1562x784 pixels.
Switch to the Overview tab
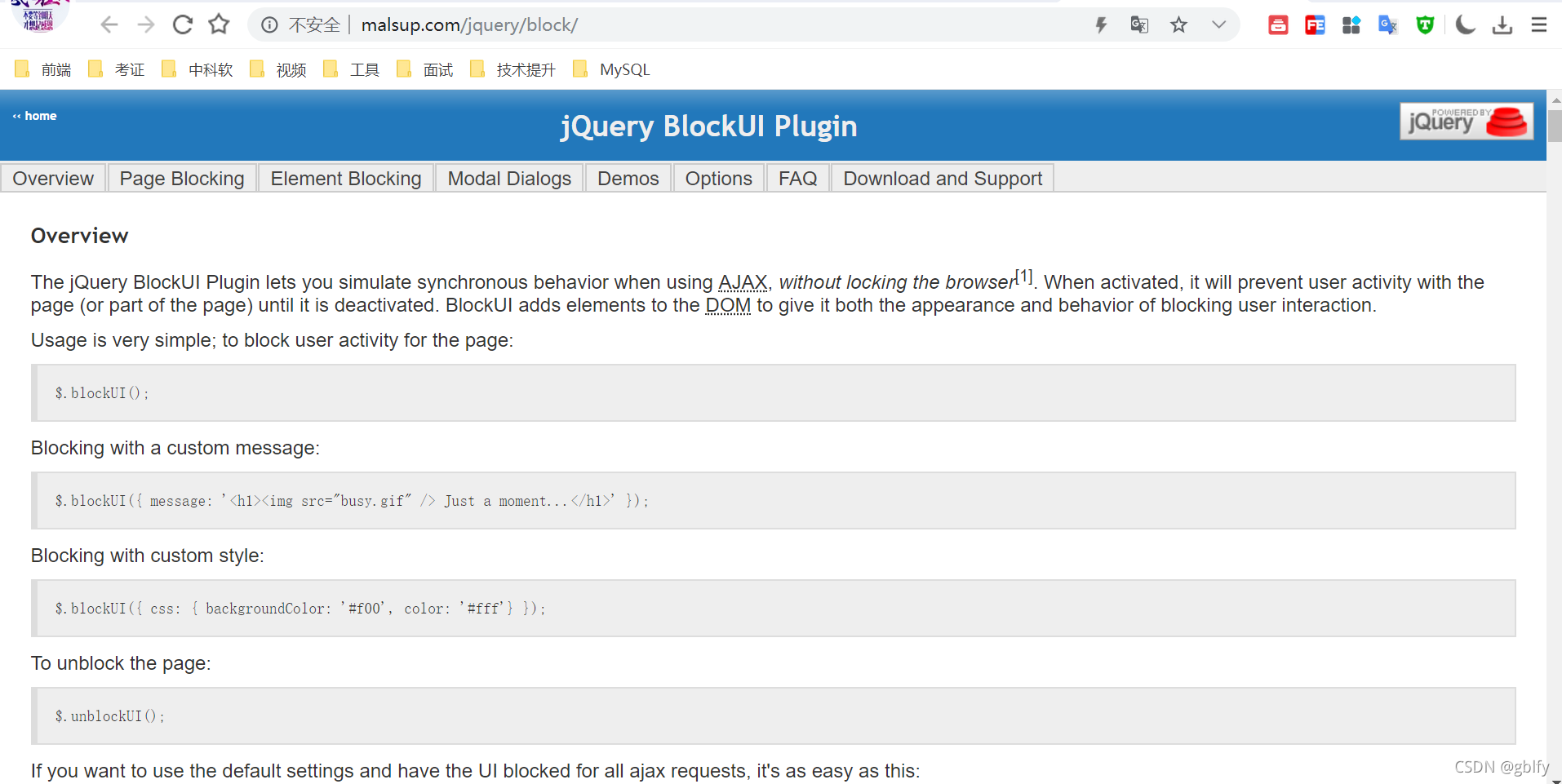tap(53, 179)
